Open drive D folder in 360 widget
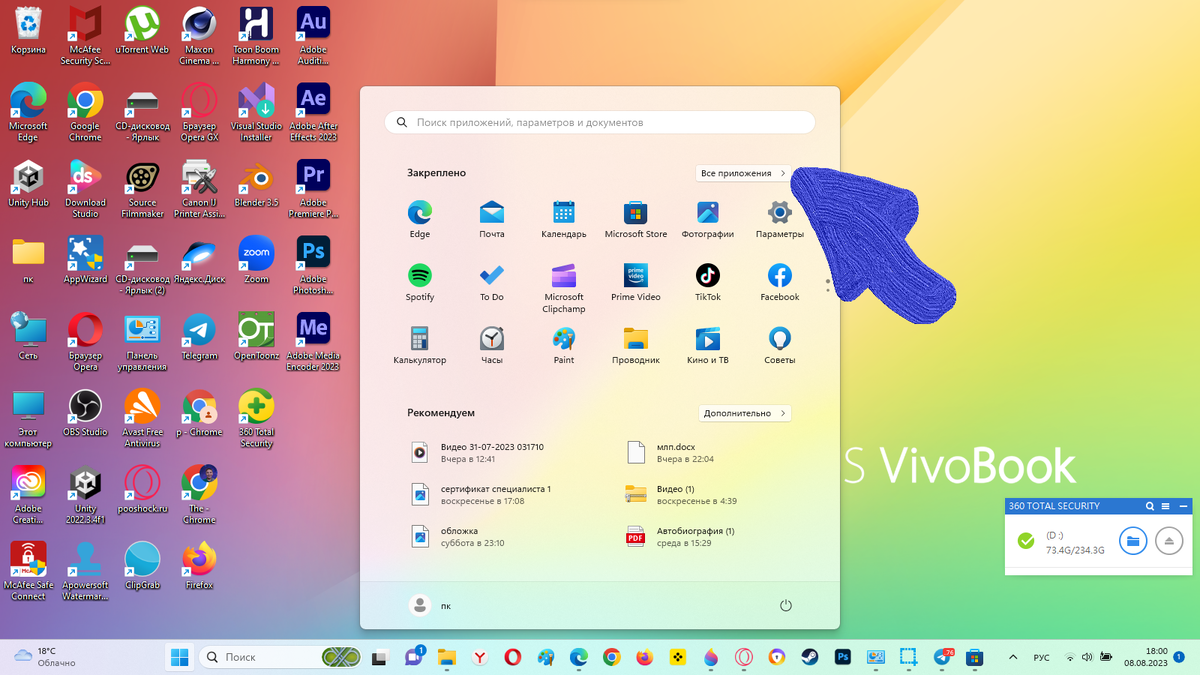The width and height of the screenshot is (1200, 675). [x=1132, y=541]
